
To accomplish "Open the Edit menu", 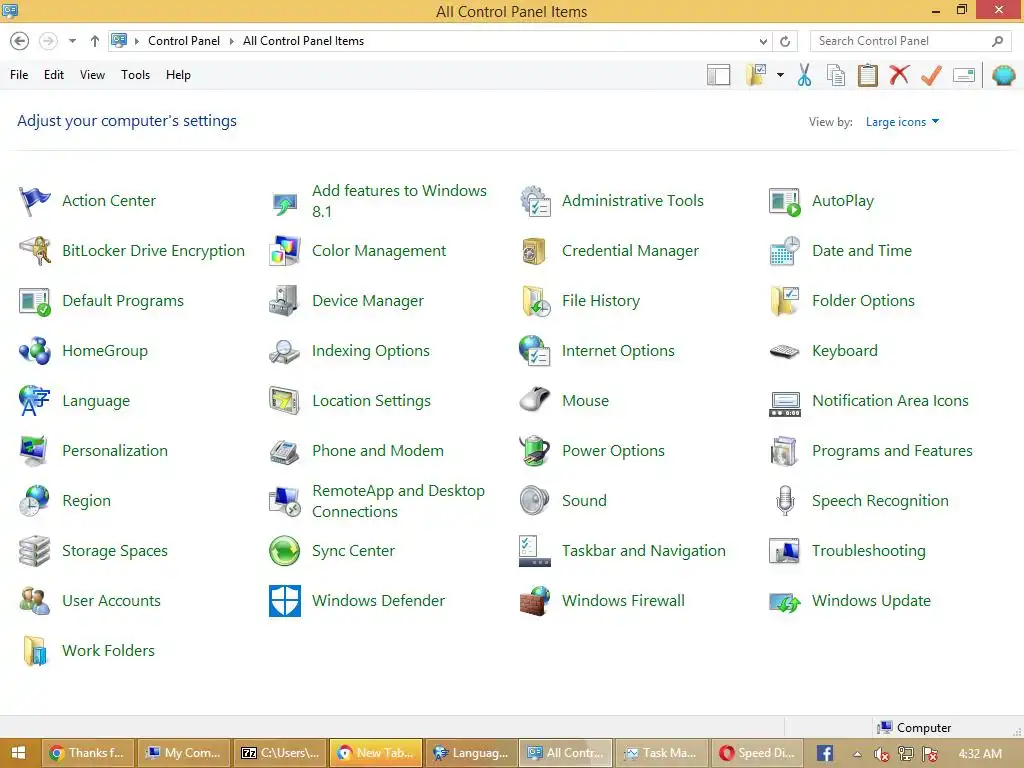I will [x=54, y=75].
